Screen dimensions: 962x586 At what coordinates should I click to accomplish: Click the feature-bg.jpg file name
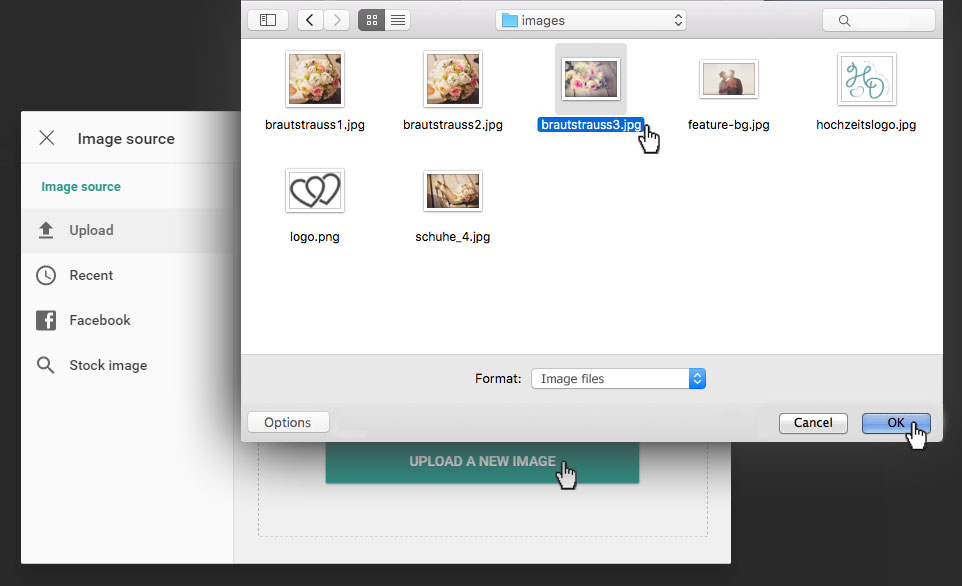729,125
